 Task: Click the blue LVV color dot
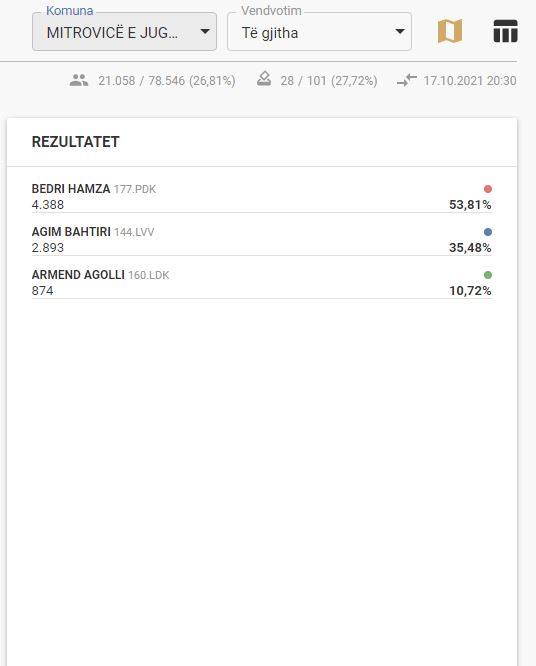[x=488, y=232]
